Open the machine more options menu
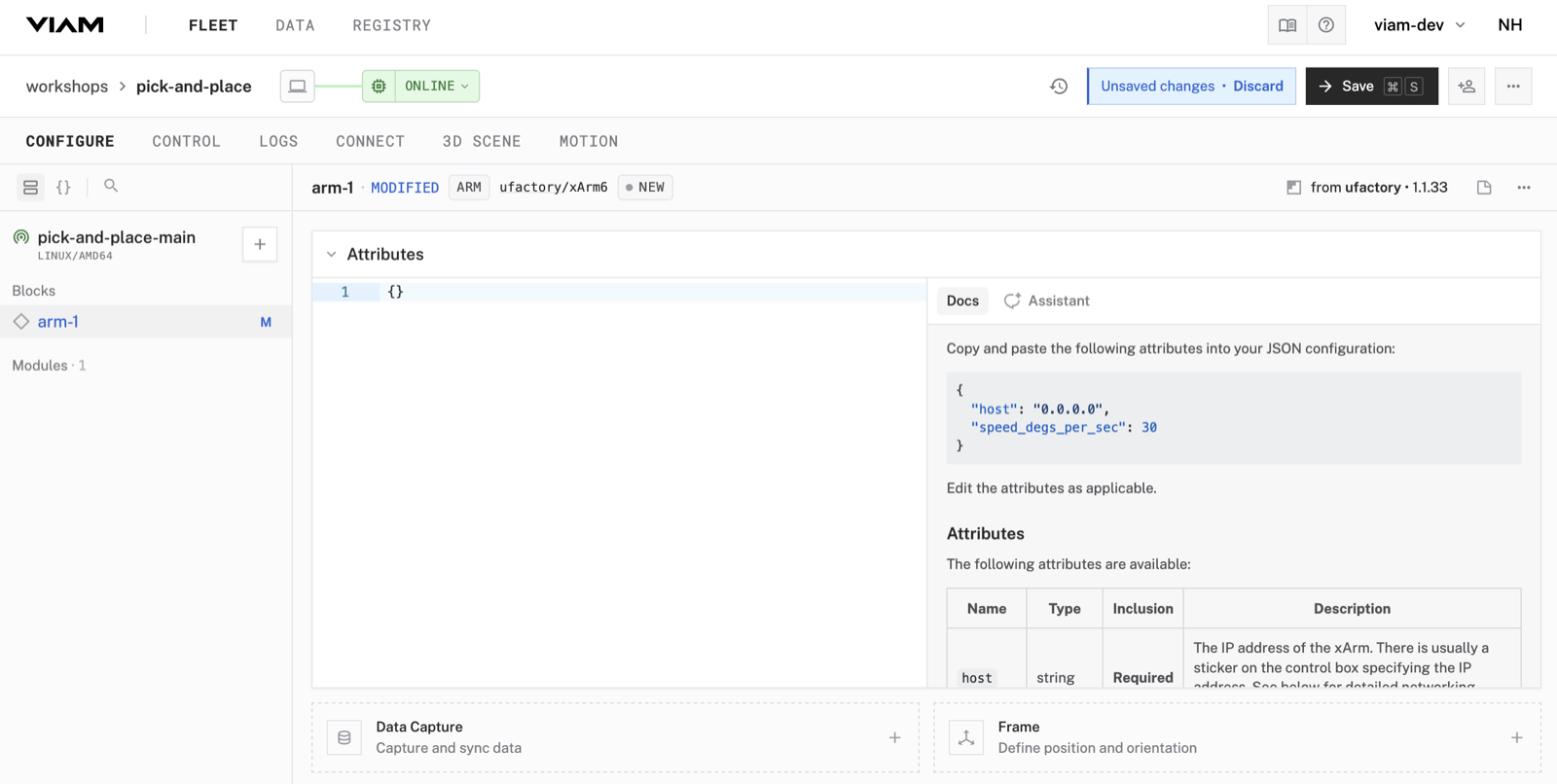 pos(1513,86)
